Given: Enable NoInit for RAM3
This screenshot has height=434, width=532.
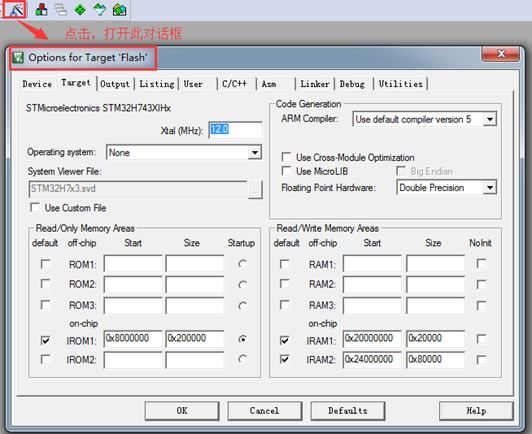Looking at the screenshot, I should (481, 305).
